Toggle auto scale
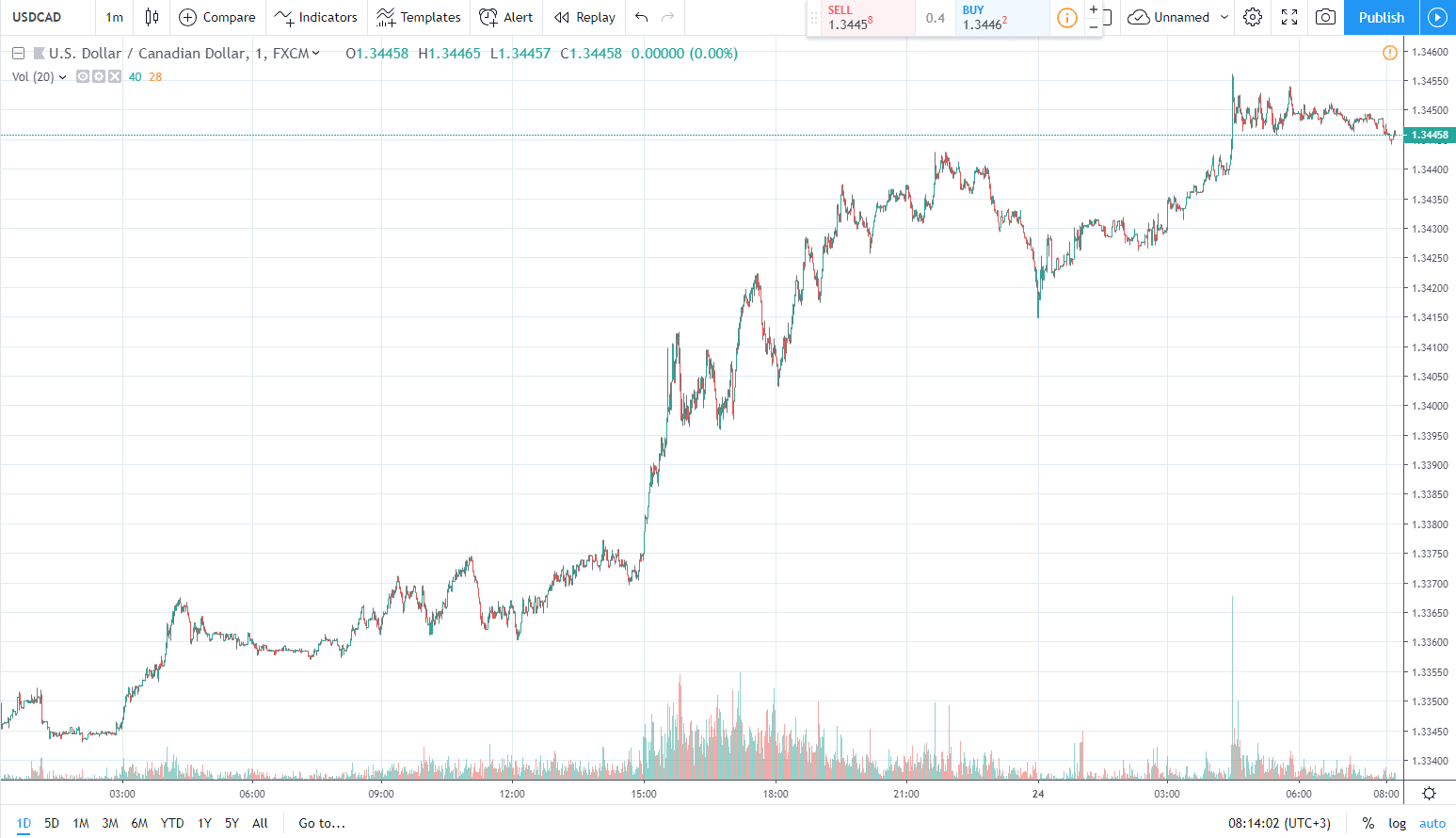 click(x=1432, y=823)
